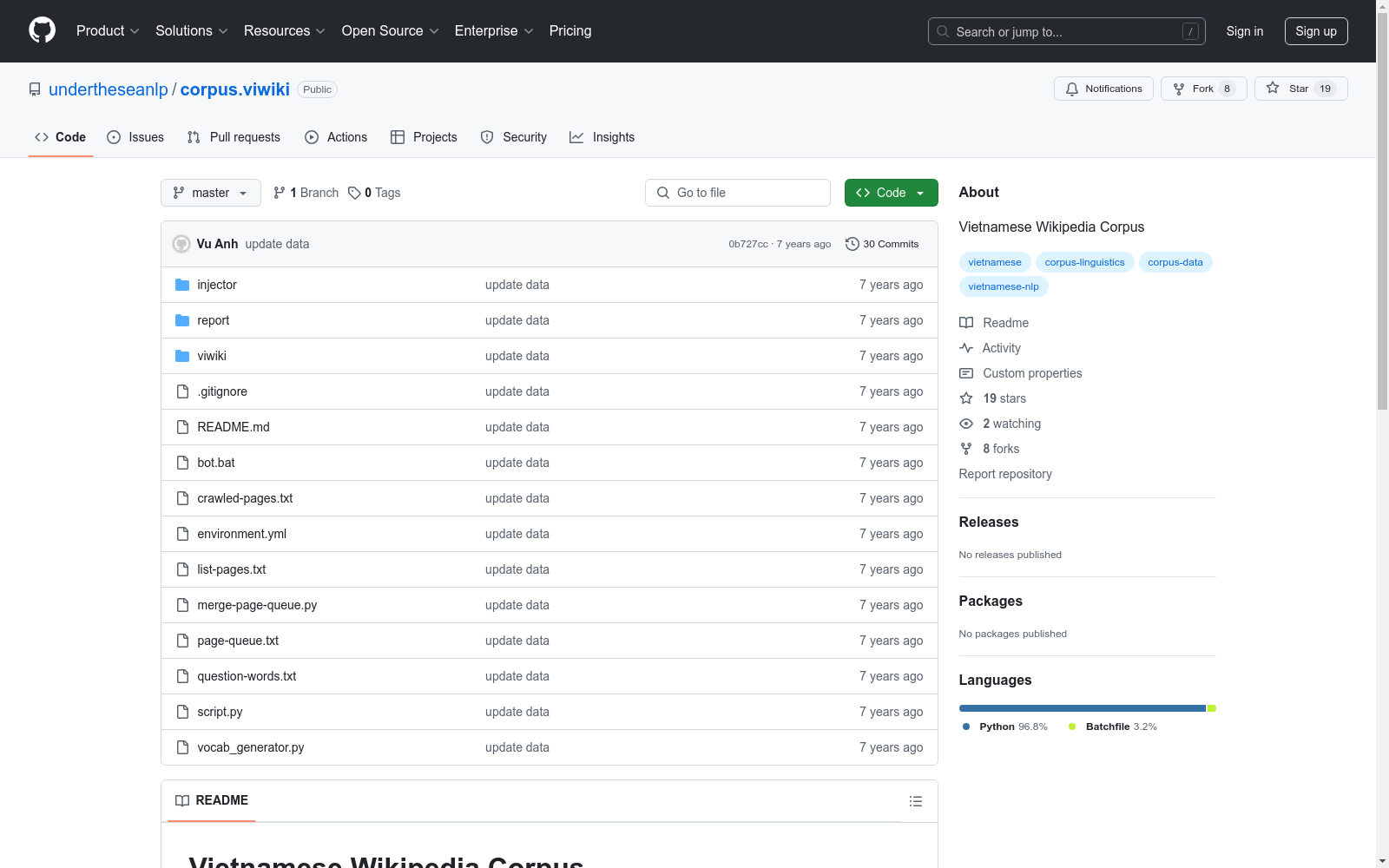Open the undertheseanlp owner link
Image resolution: width=1389 pixels, height=868 pixels.
click(x=109, y=89)
